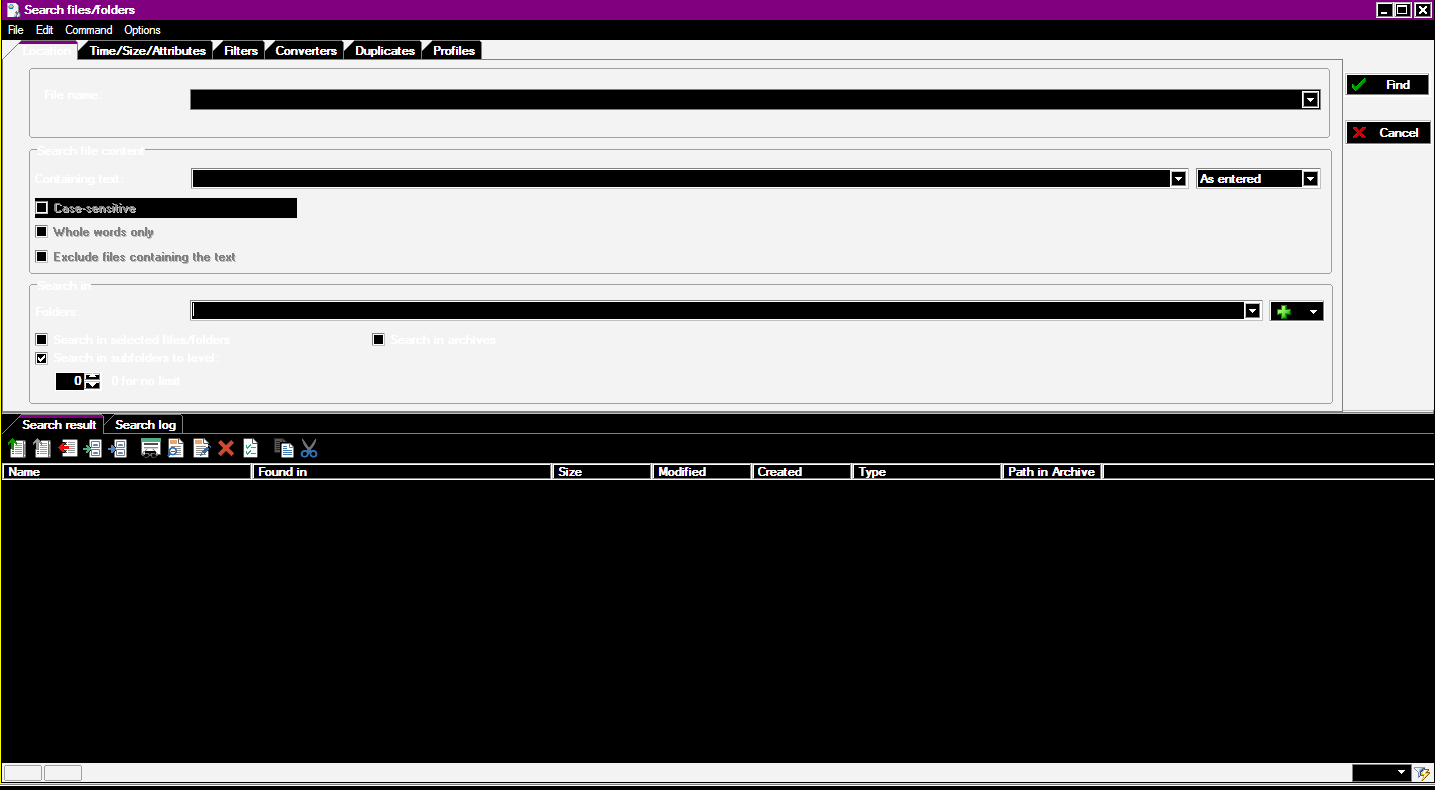Sort results by Name column
This screenshot has height=790, width=1435.
point(126,472)
